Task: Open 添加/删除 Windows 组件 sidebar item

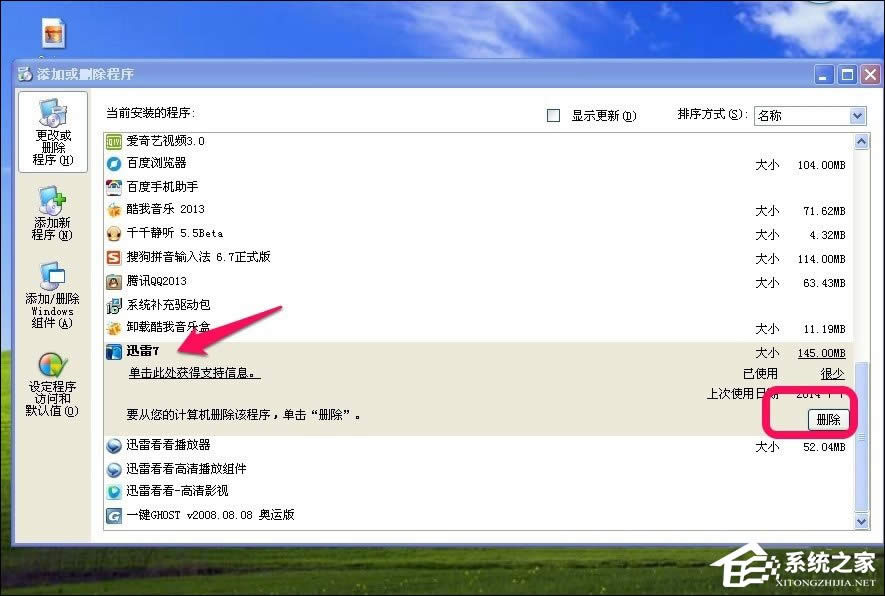Action: [52, 295]
